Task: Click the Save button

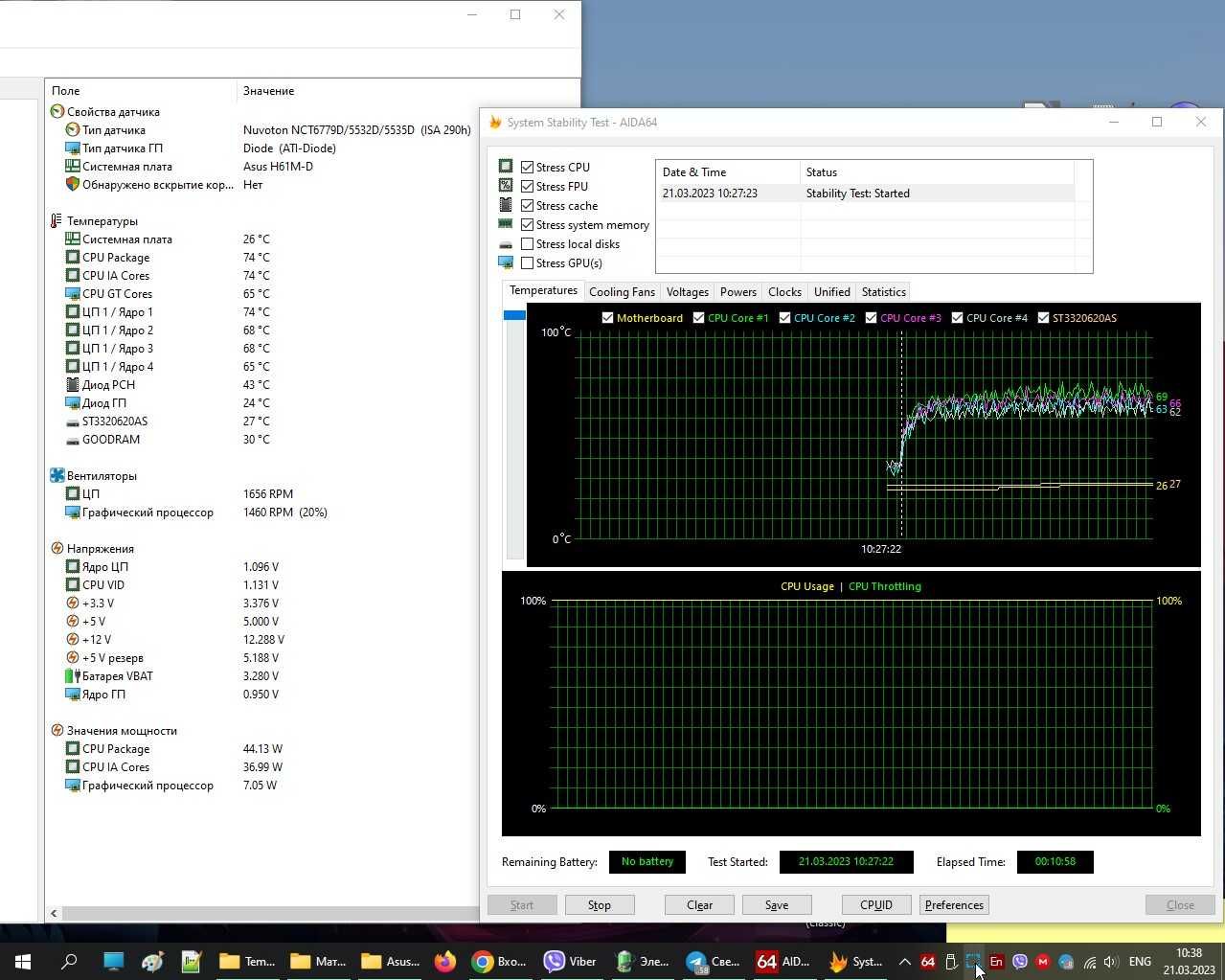Action: pyautogui.click(x=777, y=904)
